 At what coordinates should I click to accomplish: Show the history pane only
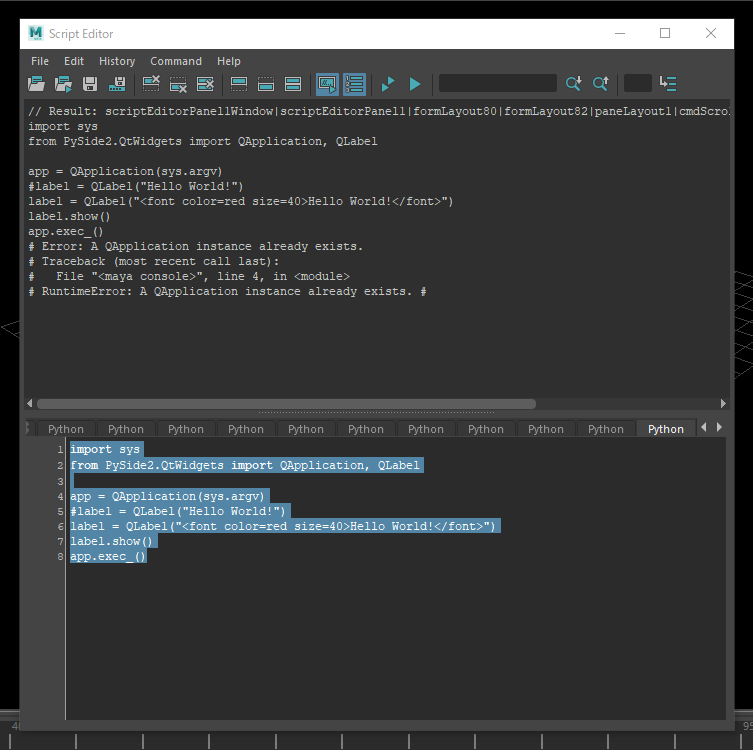click(239, 84)
